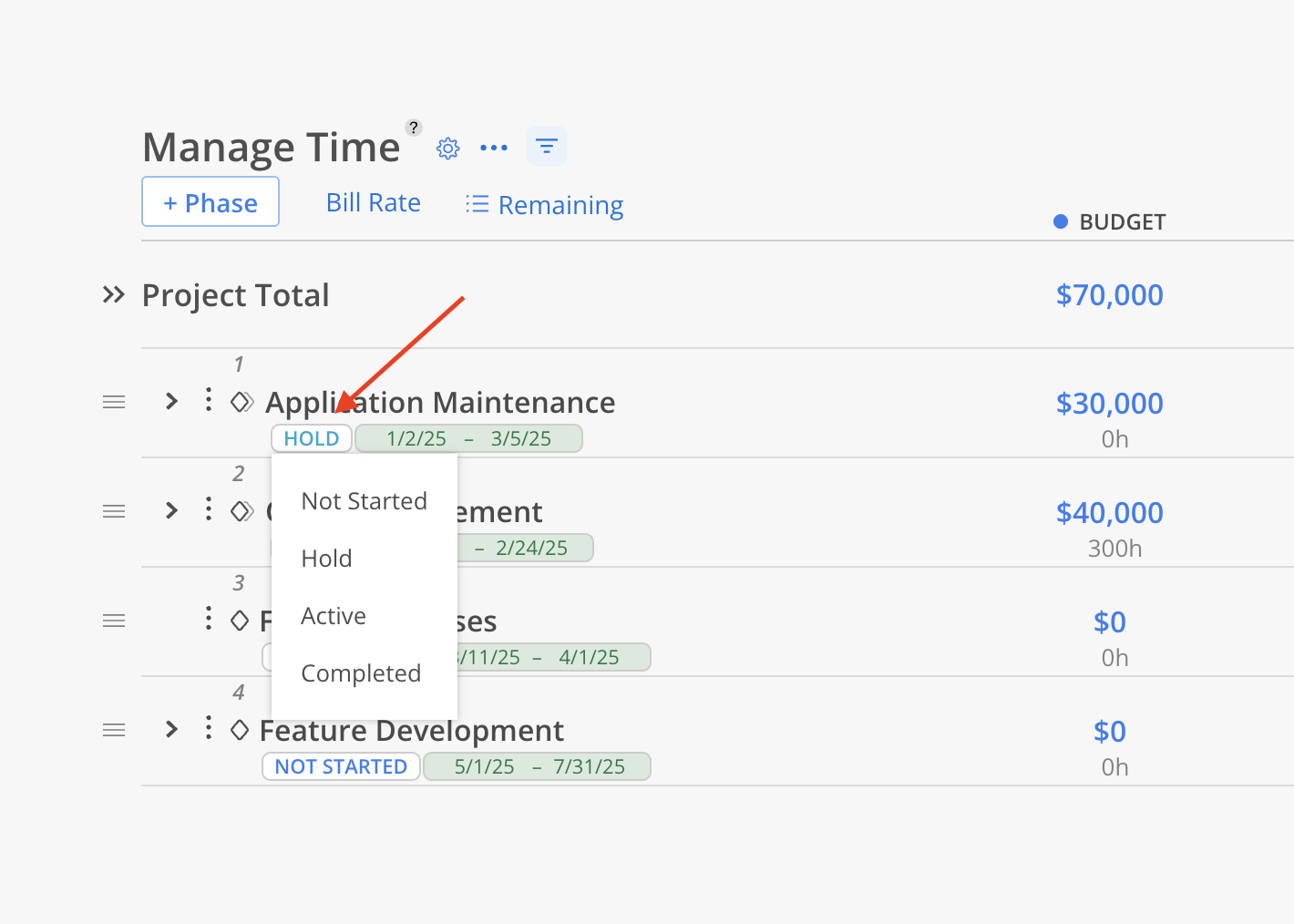Open Feature Development kebab menu
This screenshot has width=1294, height=924.
tap(209, 728)
